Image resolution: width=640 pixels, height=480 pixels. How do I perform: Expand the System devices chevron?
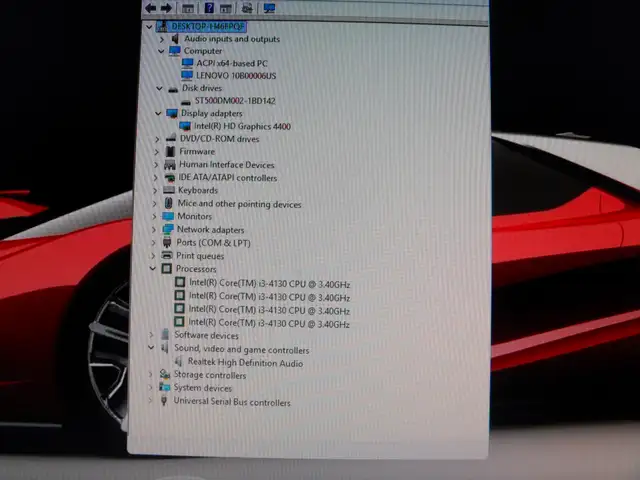pos(150,387)
